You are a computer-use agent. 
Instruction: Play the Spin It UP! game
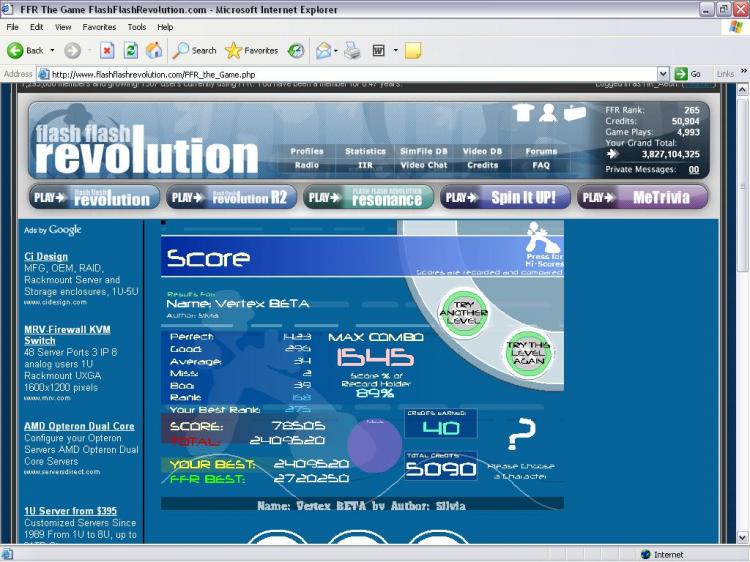click(x=505, y=197)
